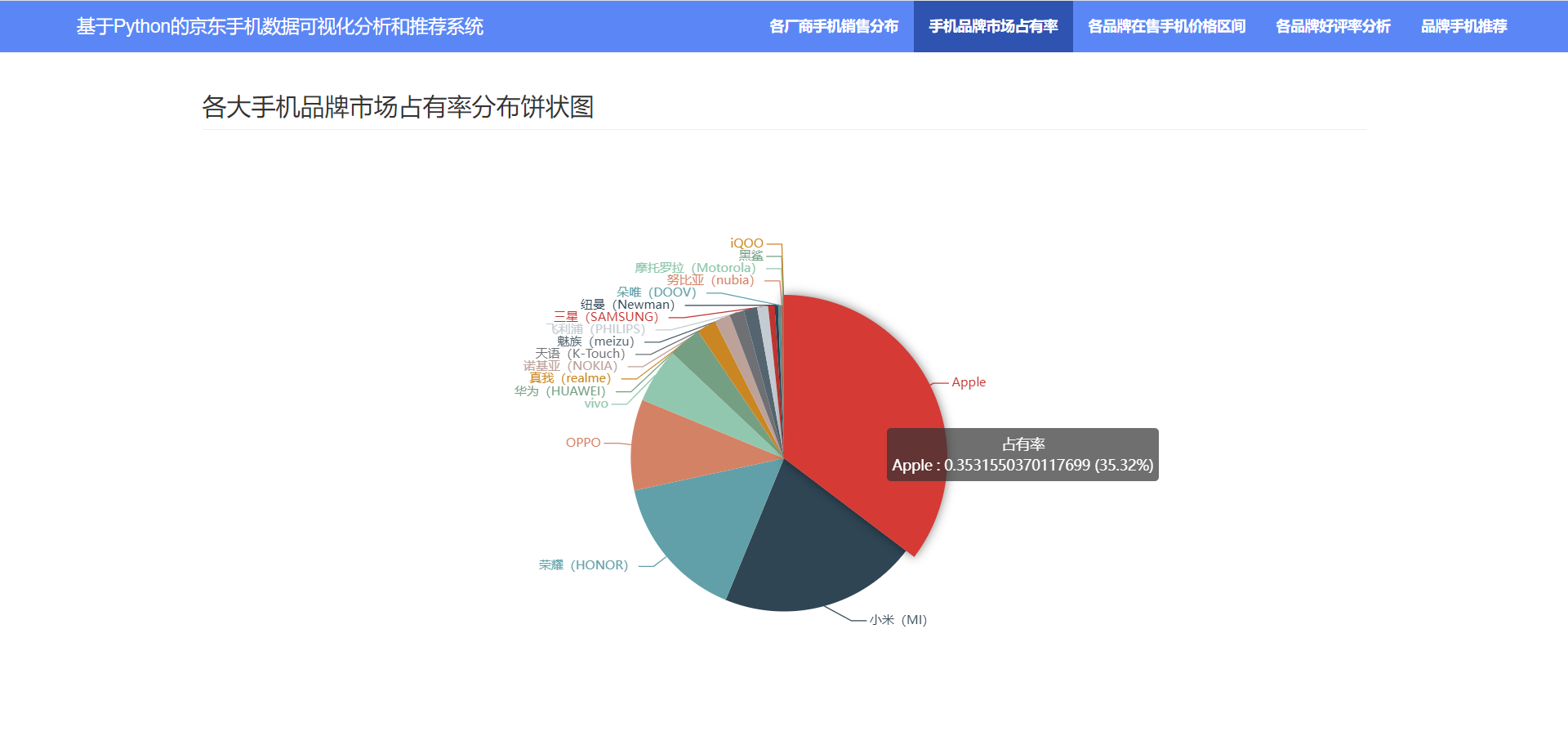Viewport: 1568px width, 745px height.
Task: Select the 手机品牌市场占有率 nav tab
Action: click(x=993, y=26)
